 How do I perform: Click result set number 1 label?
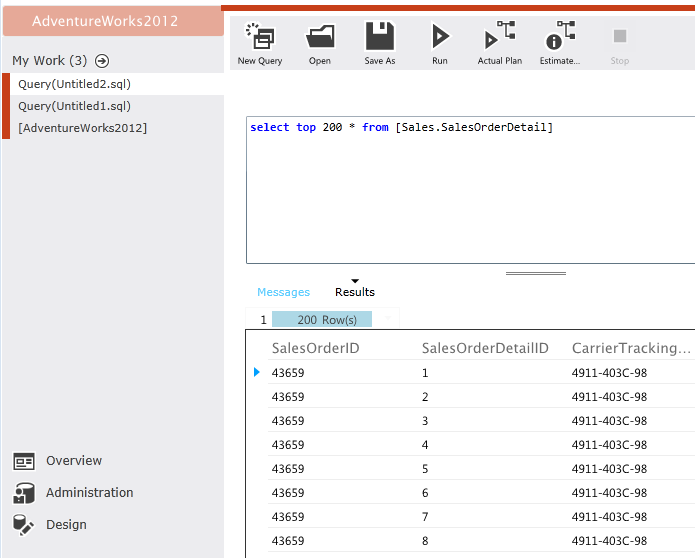click(263, 320)
